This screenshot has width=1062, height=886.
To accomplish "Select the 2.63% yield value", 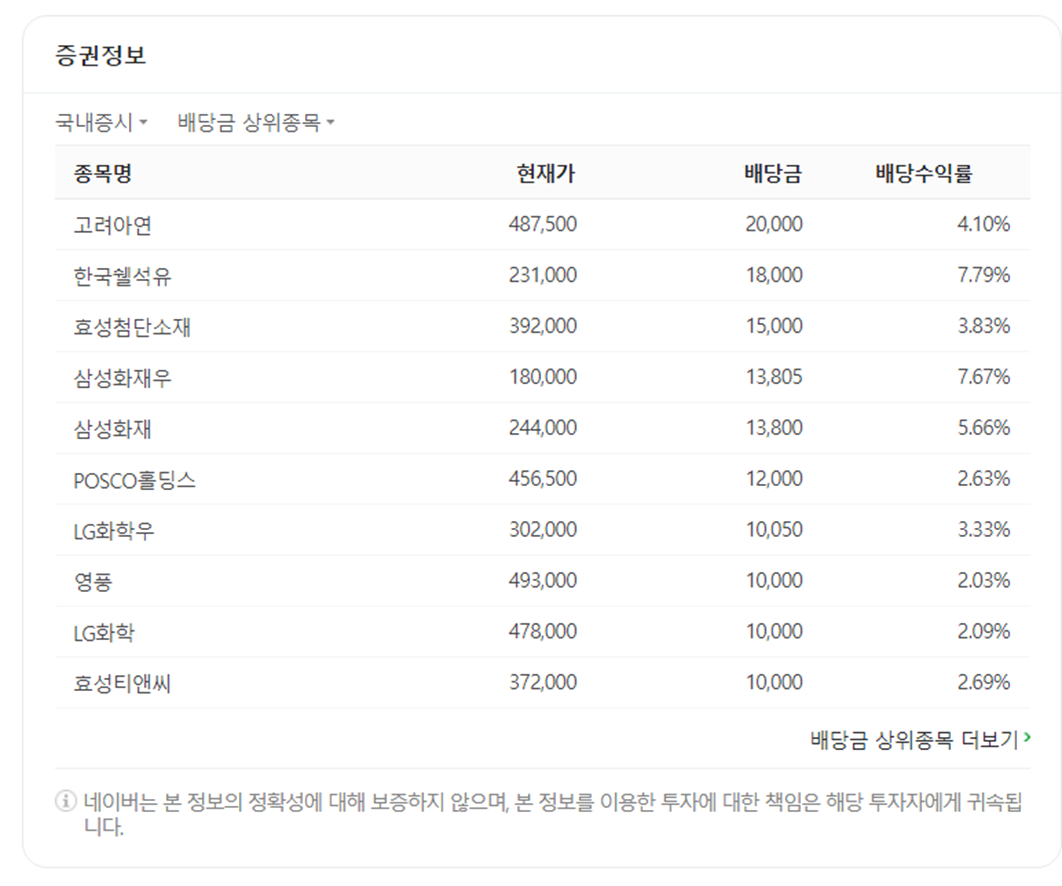I will (983, 478).
